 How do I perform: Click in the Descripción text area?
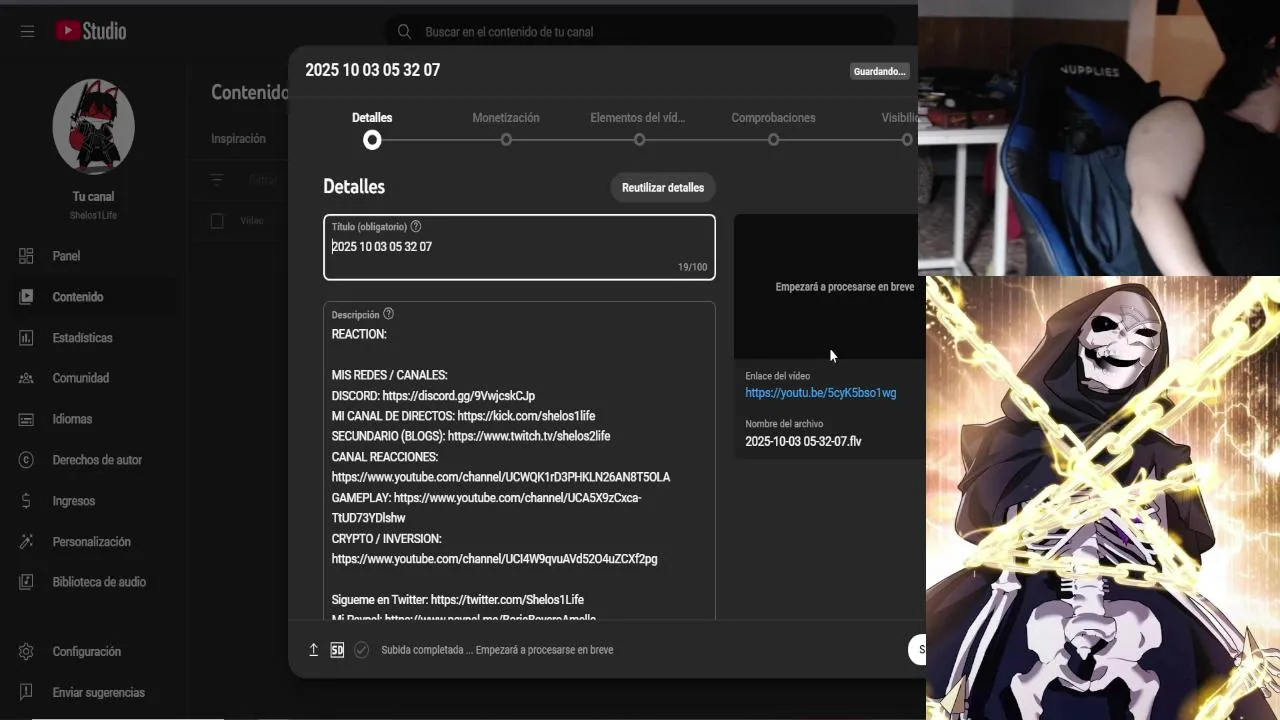pos(519,460)
